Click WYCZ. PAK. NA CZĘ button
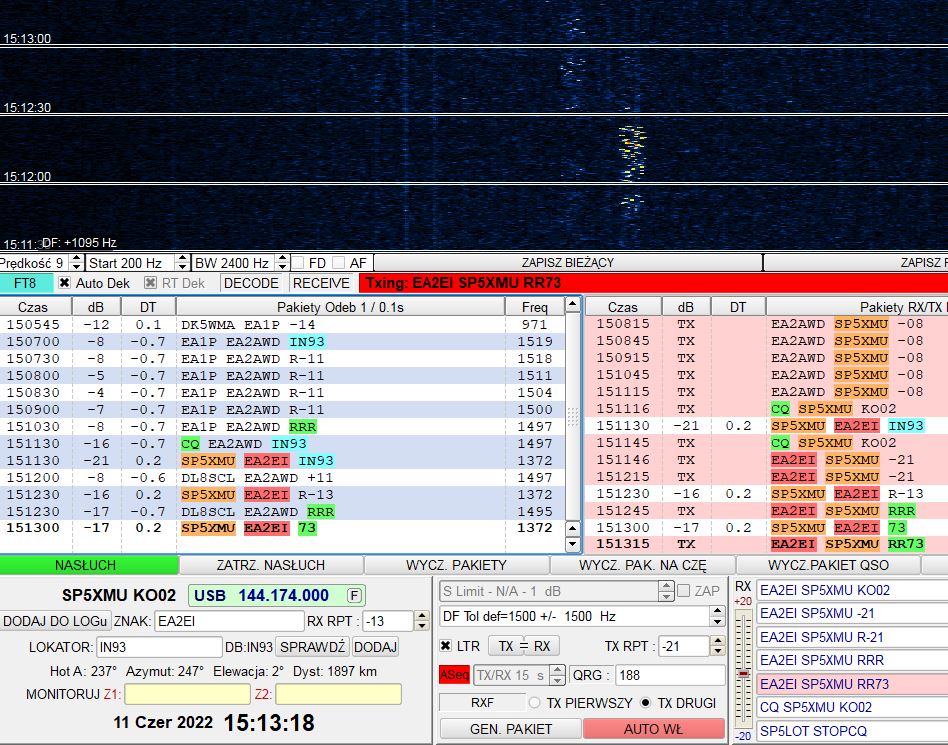The width and height of the screenshot is (948, 745). pos(643,565)
